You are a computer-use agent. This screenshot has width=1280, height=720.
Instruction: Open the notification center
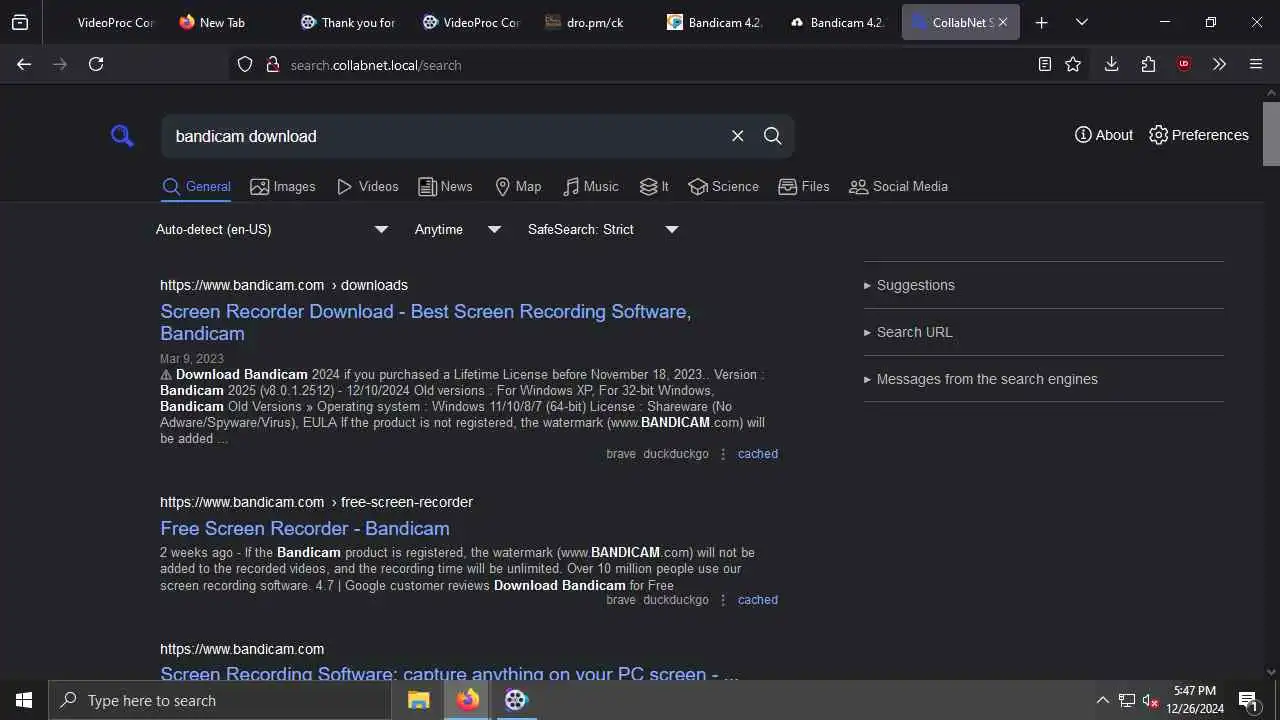[1249, 700]
